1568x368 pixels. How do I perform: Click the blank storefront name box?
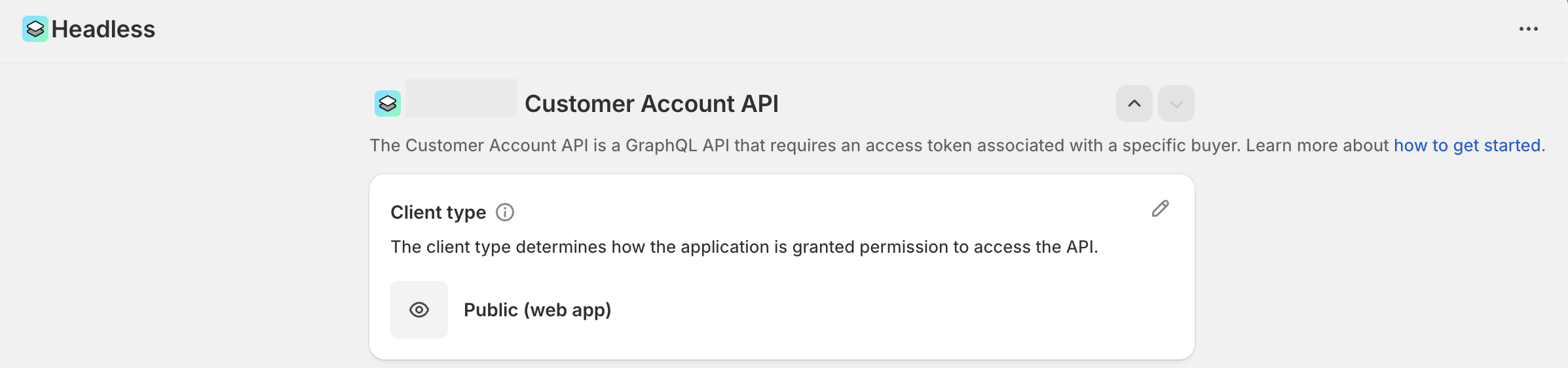click(x=461, y=98)
